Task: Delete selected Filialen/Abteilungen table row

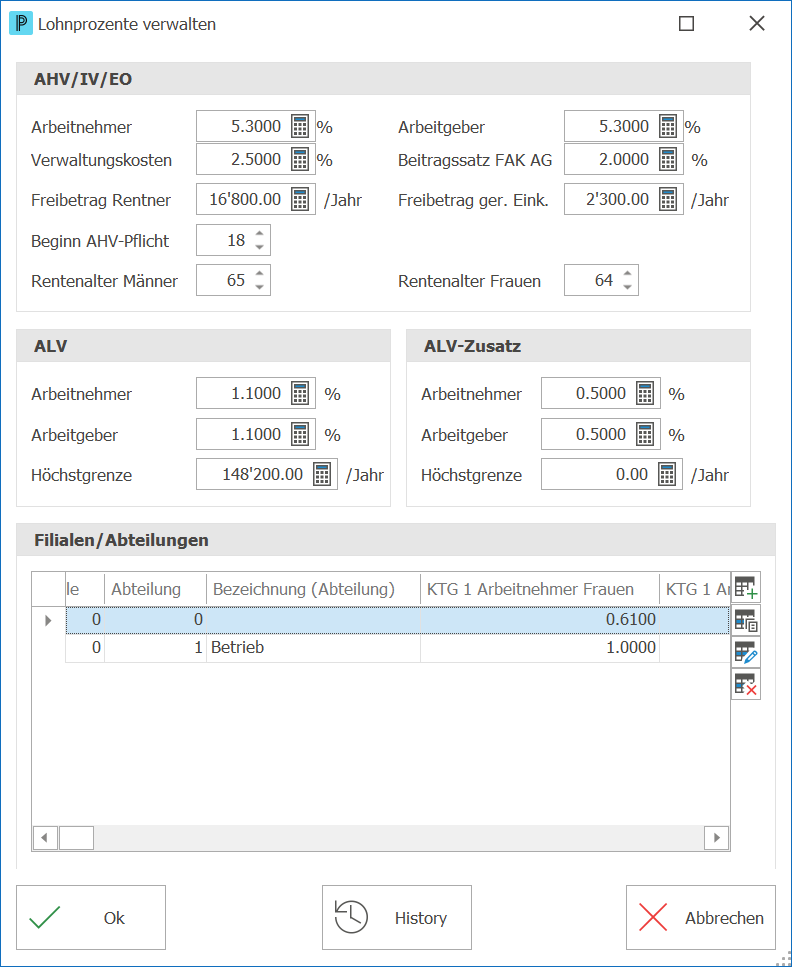Action: 746,684
